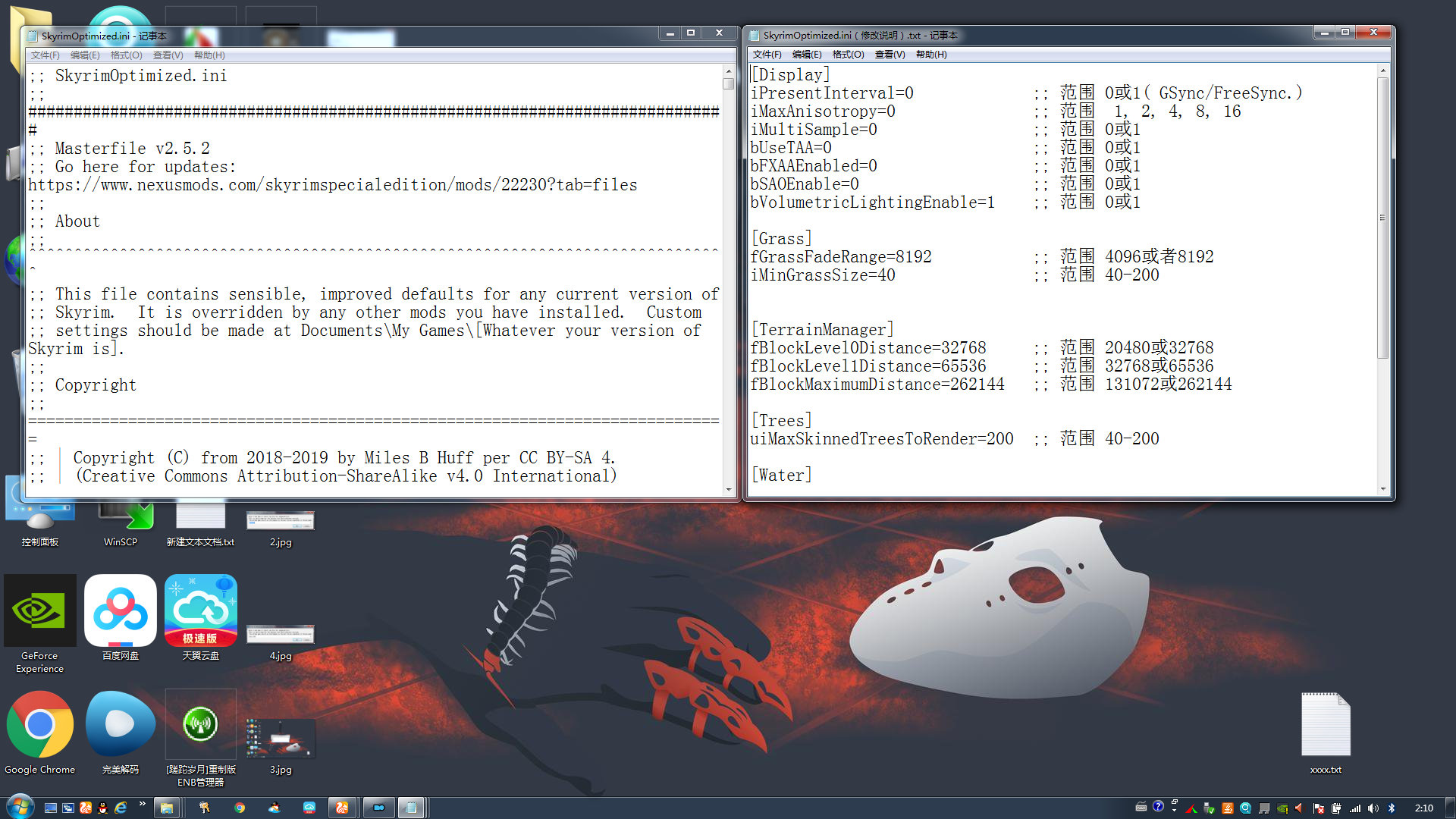Viewport: 1456px width, 819px height.
Task: Click down arrow of left Notepad scrollbar
Action: click(x=729, y=490)
